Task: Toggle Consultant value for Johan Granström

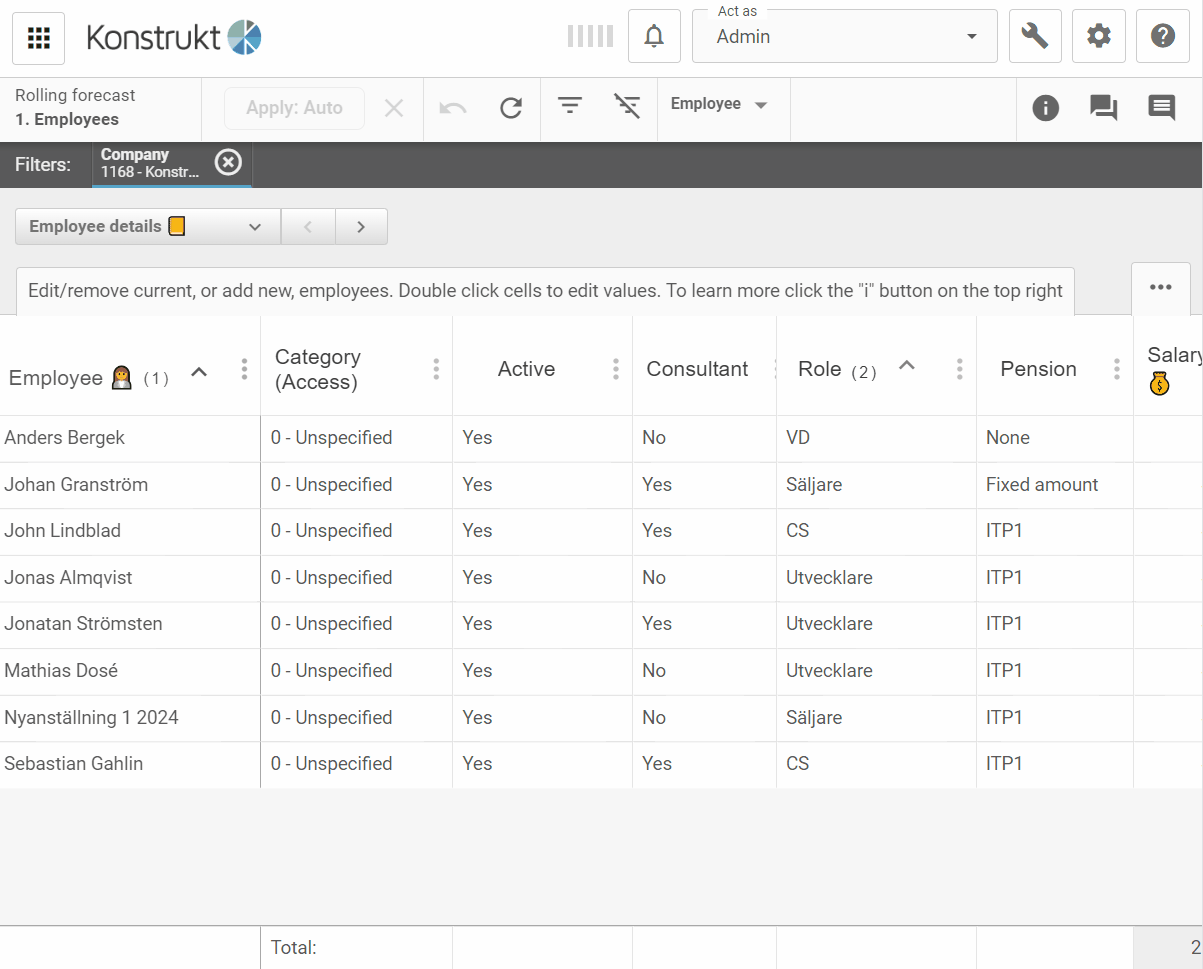Action: click(x=657, y=485)
